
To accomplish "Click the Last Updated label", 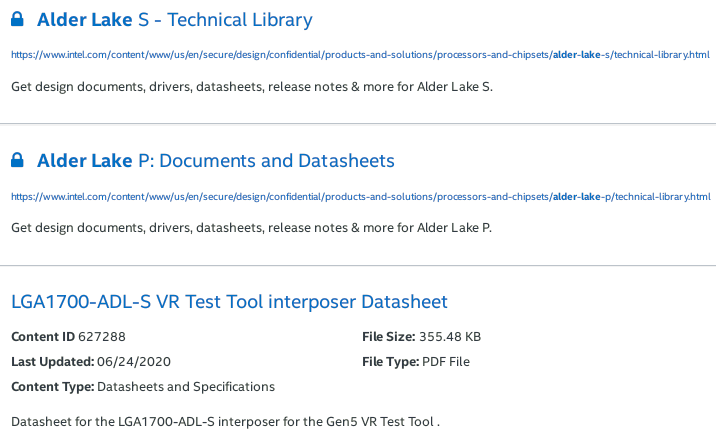I will pyautogui.click(x=52, y=362).
